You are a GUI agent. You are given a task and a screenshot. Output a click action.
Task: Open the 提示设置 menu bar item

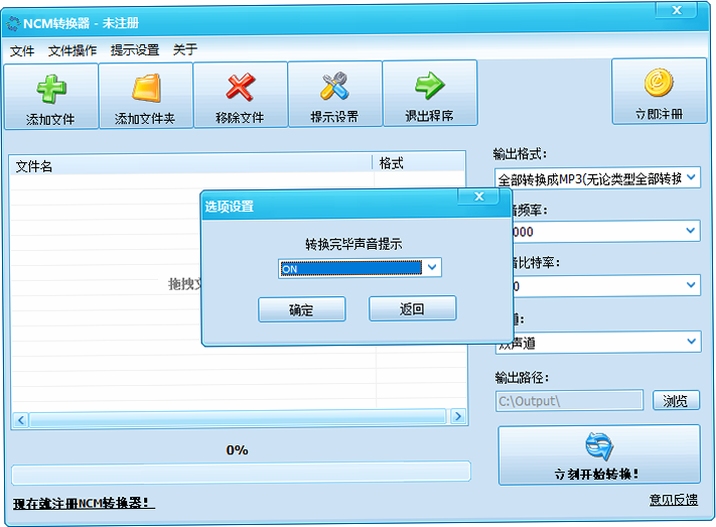[x=135, y=49]
